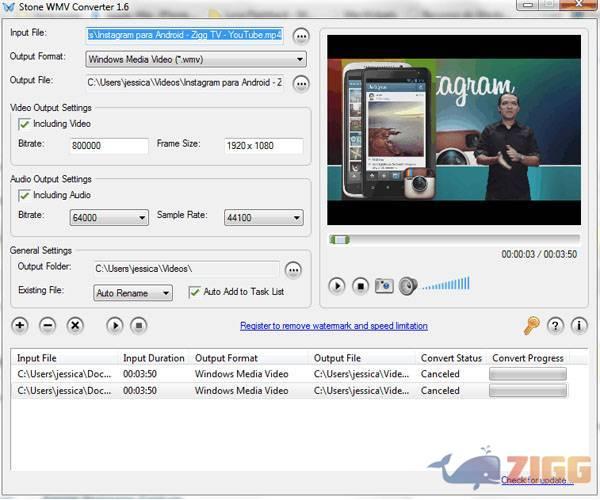The height and width of the screenshot is (500, 600).
Task: Open the about info icon
Action: pyautogui.click(x=579, y=326)
